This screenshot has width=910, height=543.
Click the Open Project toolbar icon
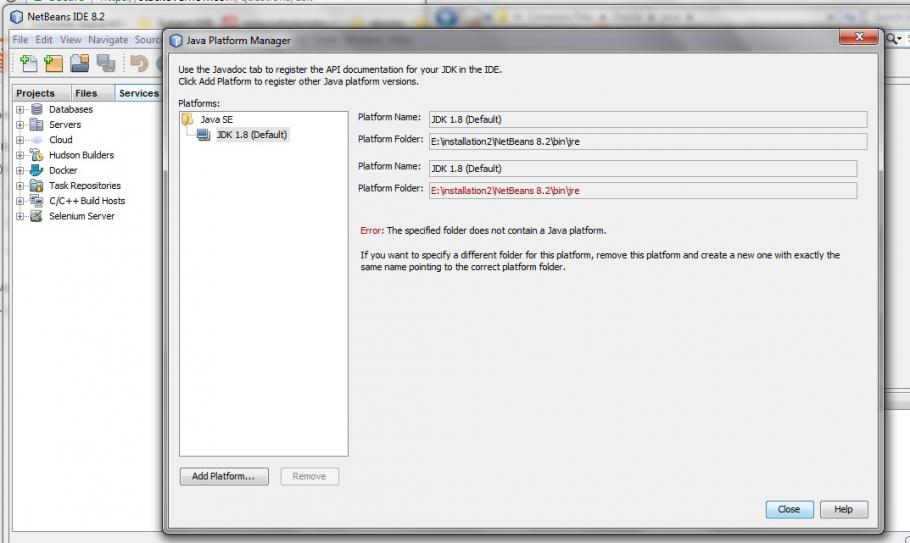tap(80, 63)
